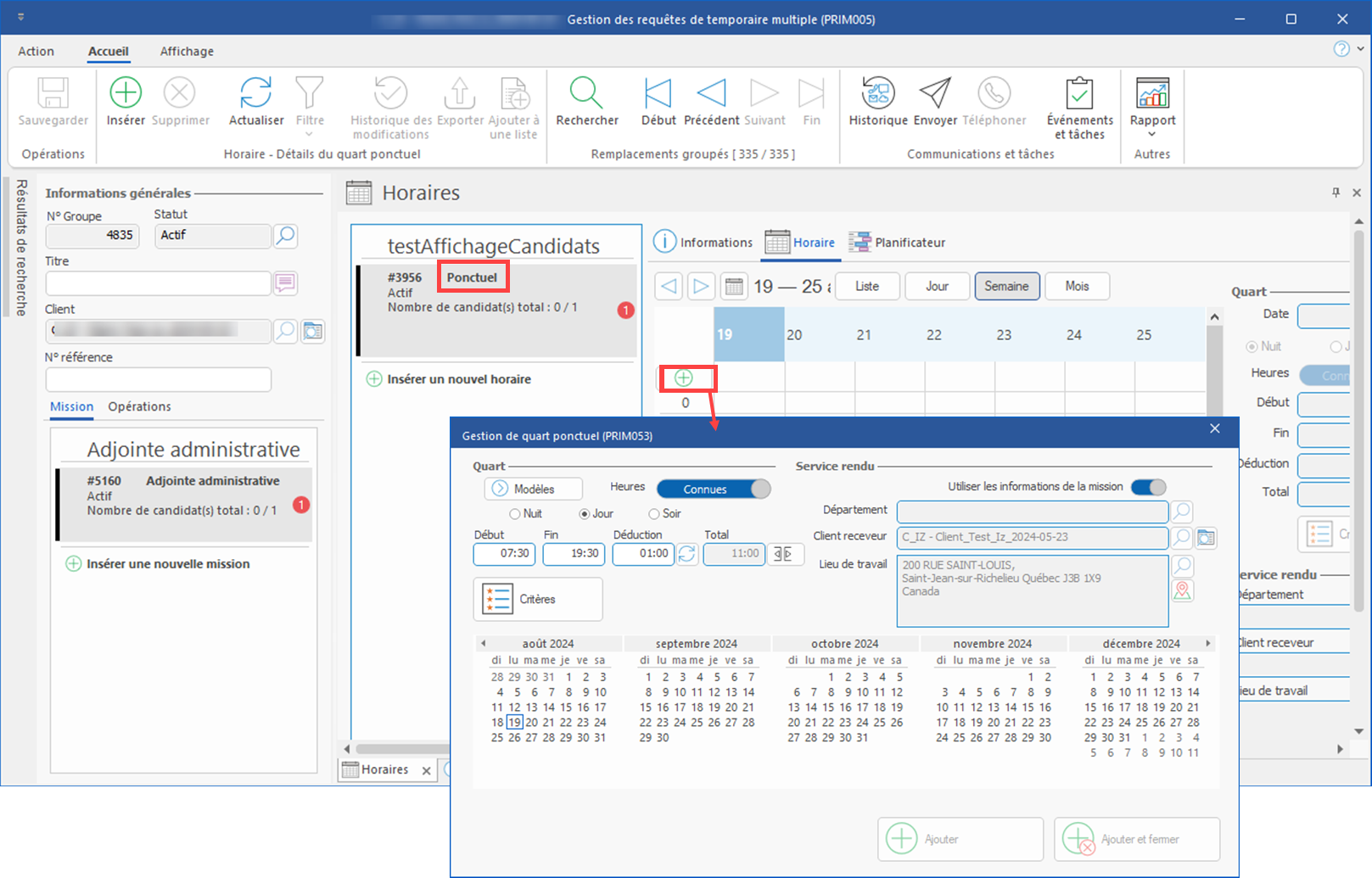Click the horizontal scrollbar under Horaires list
1372x878 pixels.
tap(399, 749)
